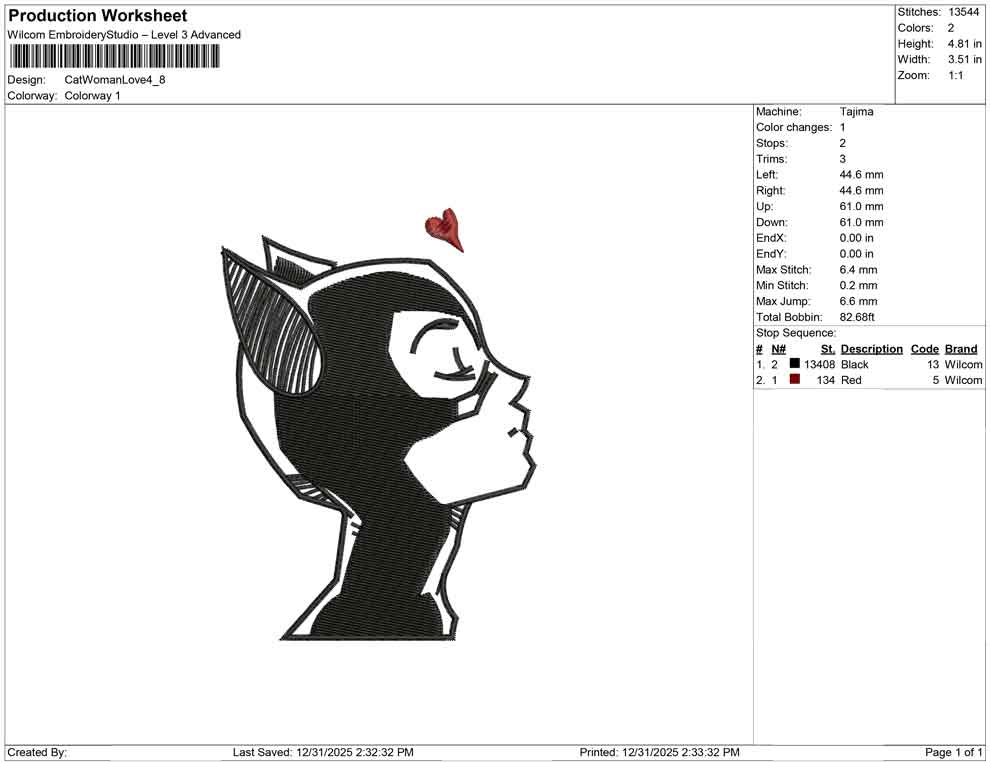Screen dimensions: 990x762
Task: Click the 'Page 1 of 1' footer text
Action: [953, 752]
